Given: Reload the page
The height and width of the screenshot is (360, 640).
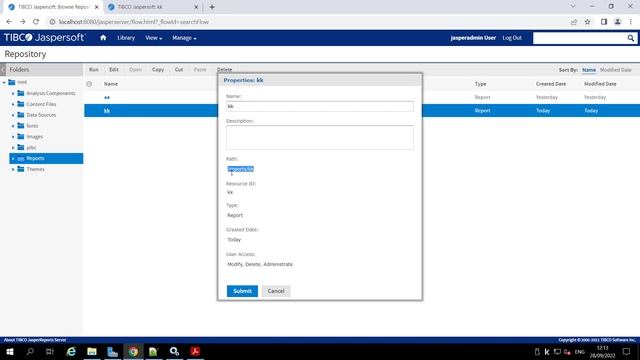Looking at the screenshot, I should pyautogui.click(x=36, y=22).
